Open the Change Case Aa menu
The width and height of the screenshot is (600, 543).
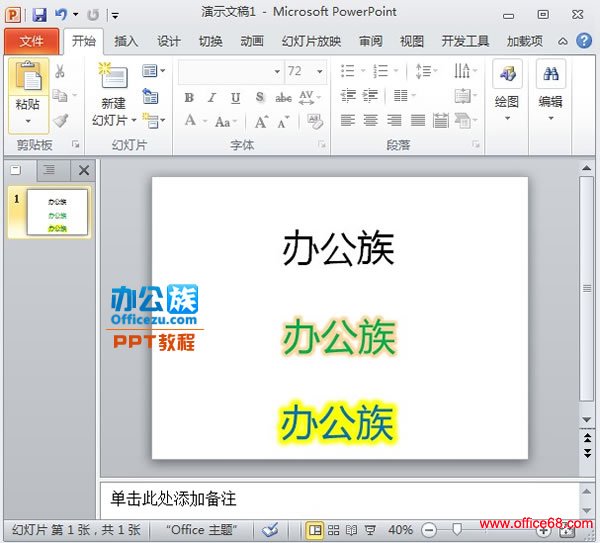pos(226,122)
